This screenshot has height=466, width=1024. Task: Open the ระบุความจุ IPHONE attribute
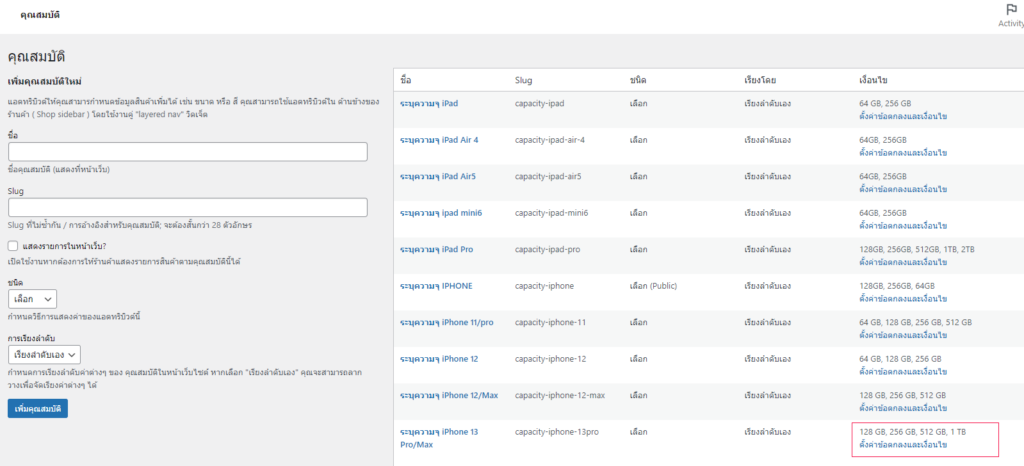435,286
